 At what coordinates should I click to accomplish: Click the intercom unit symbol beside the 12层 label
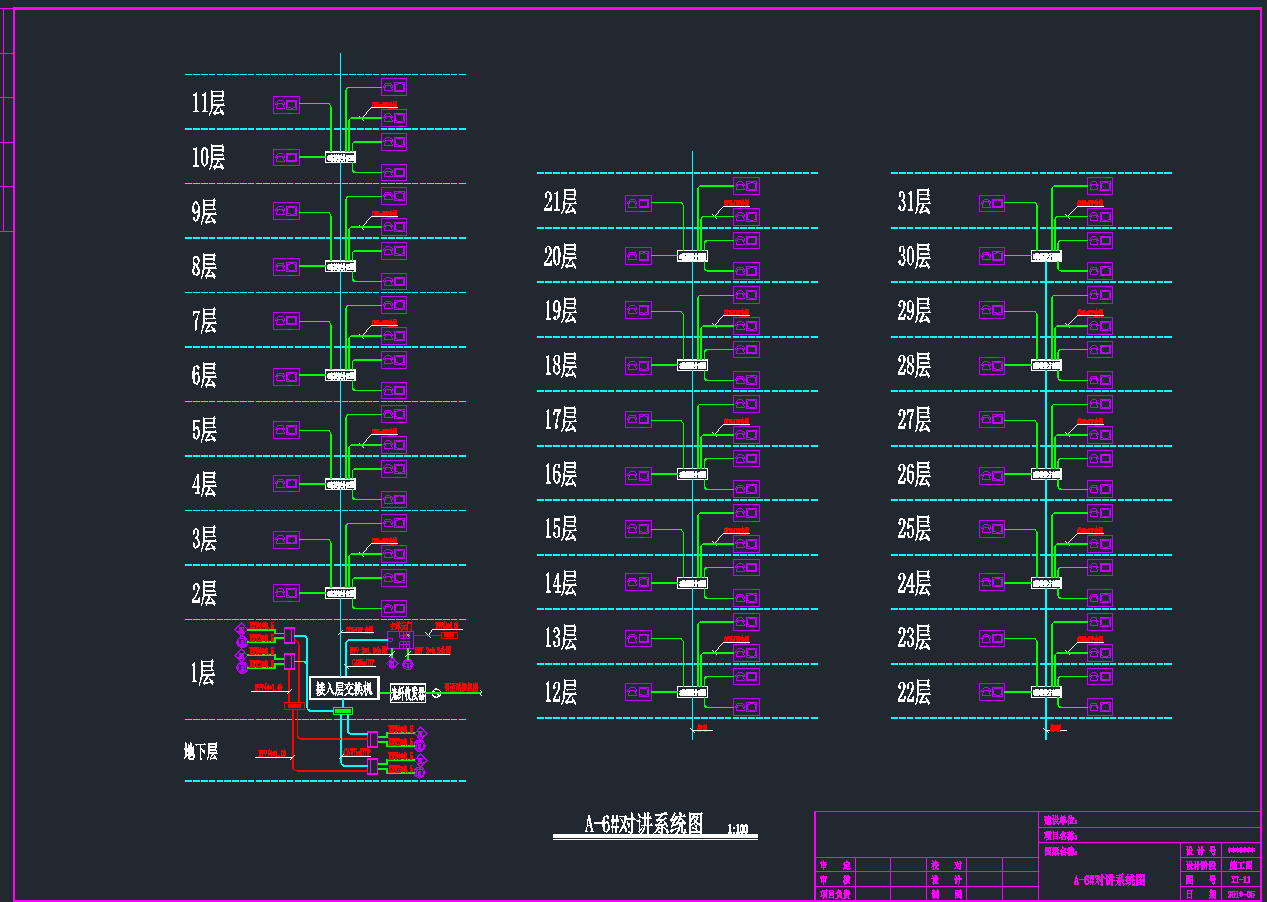(638, 690)
